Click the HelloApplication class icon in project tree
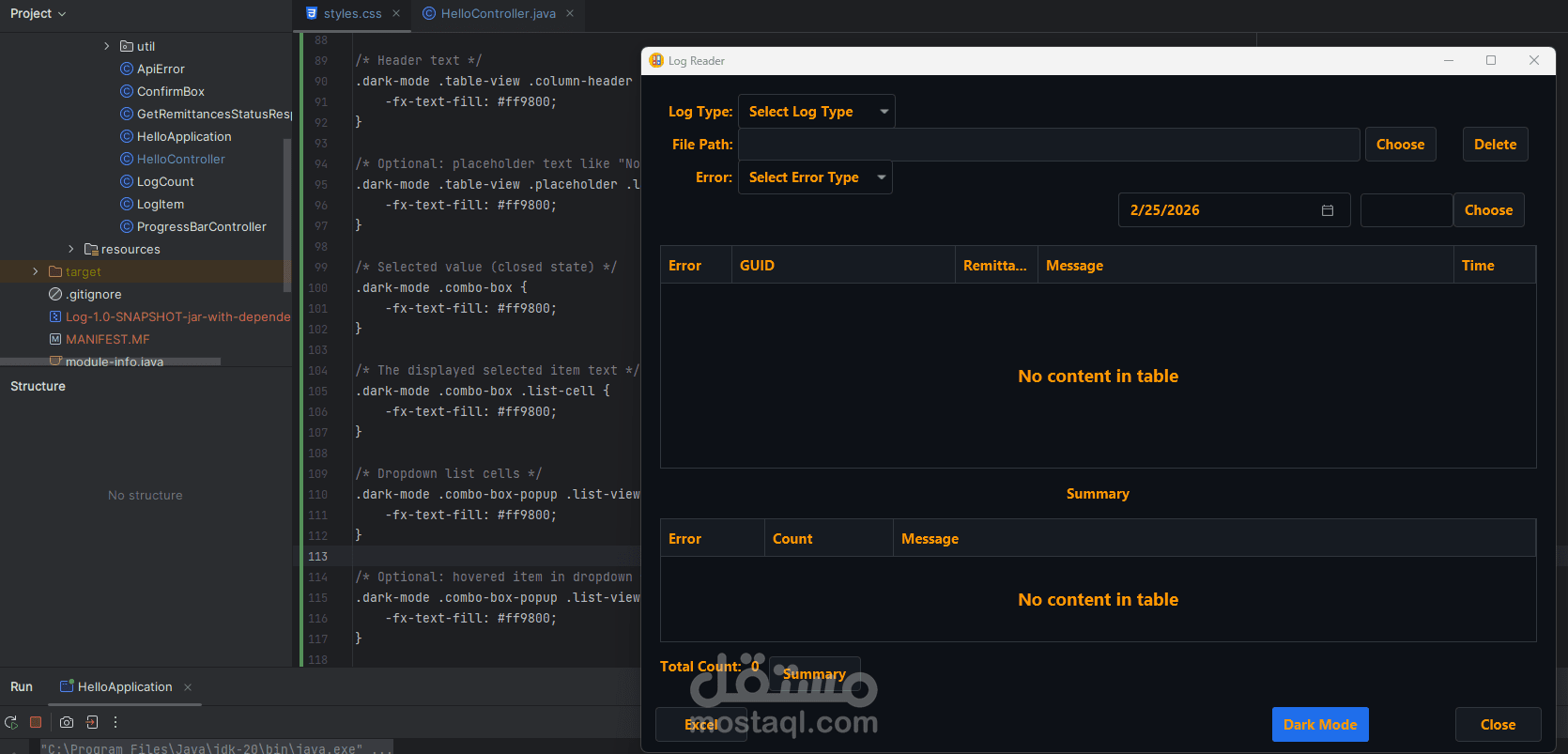The image size is (1568, 754). click(127, 136)
